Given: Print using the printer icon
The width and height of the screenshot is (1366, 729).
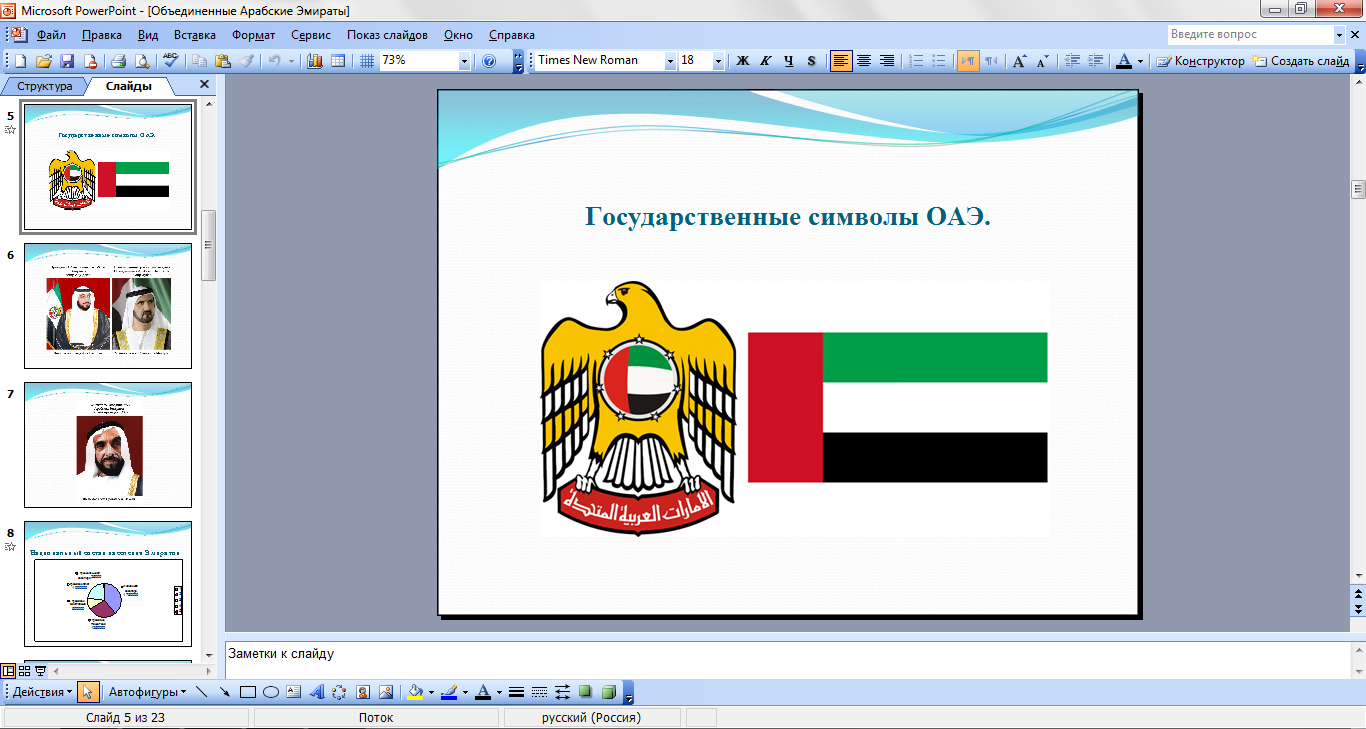Looking at the screenshot, I should point(118,61).
